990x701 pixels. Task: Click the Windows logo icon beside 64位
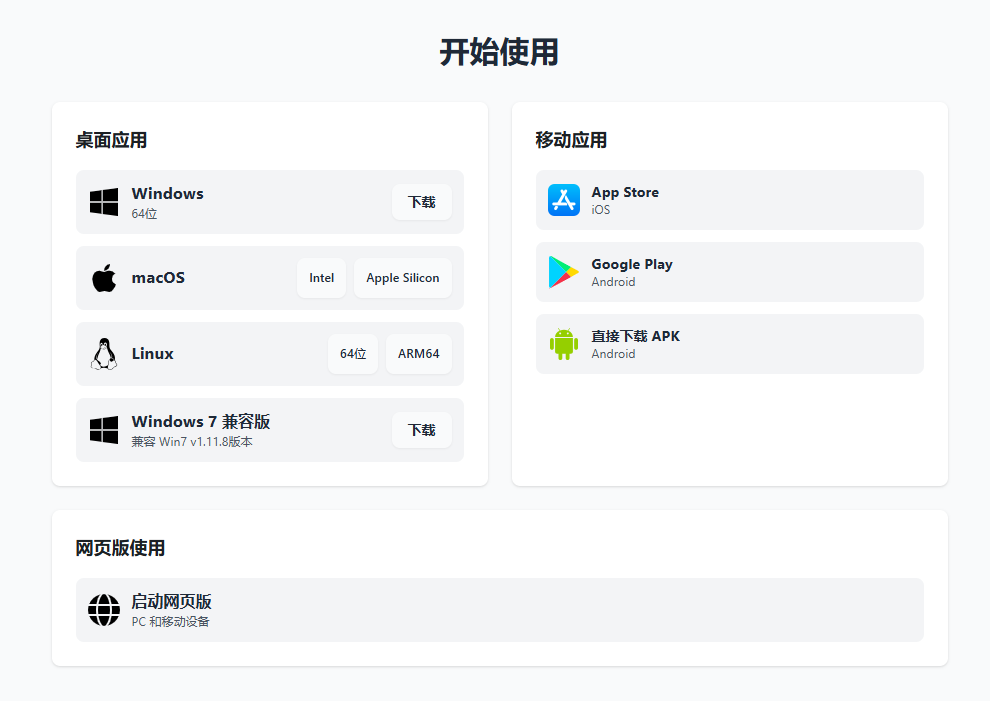(x=104, y=202)
